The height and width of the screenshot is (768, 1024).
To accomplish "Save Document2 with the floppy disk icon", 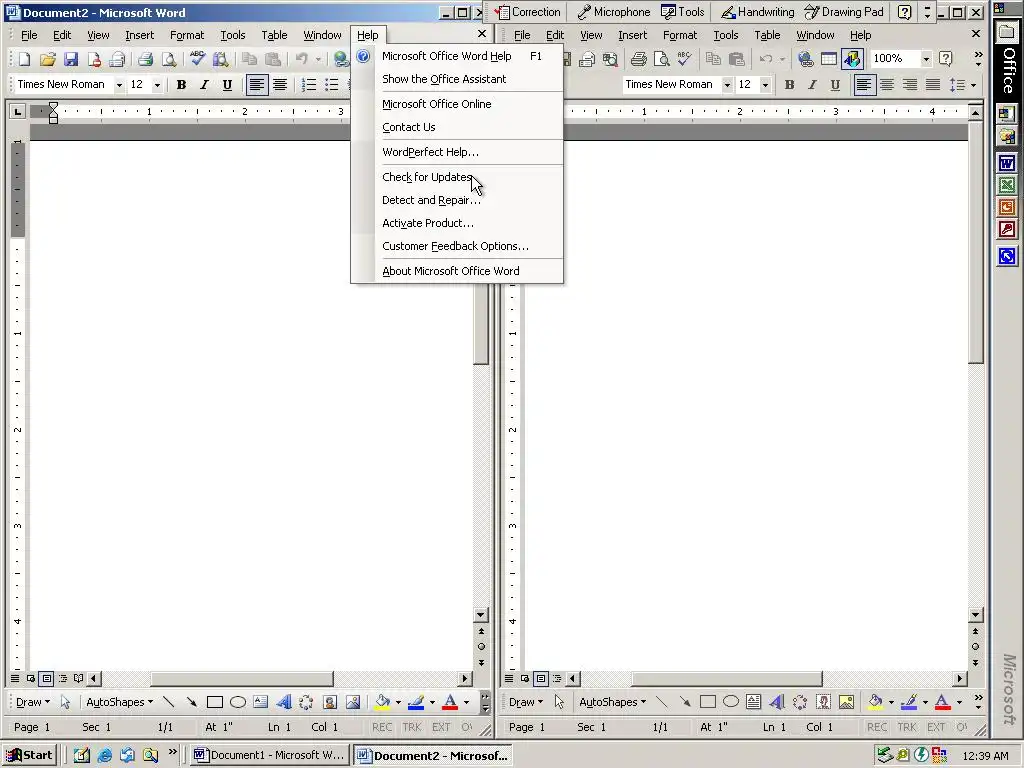I will coord(71,59).
